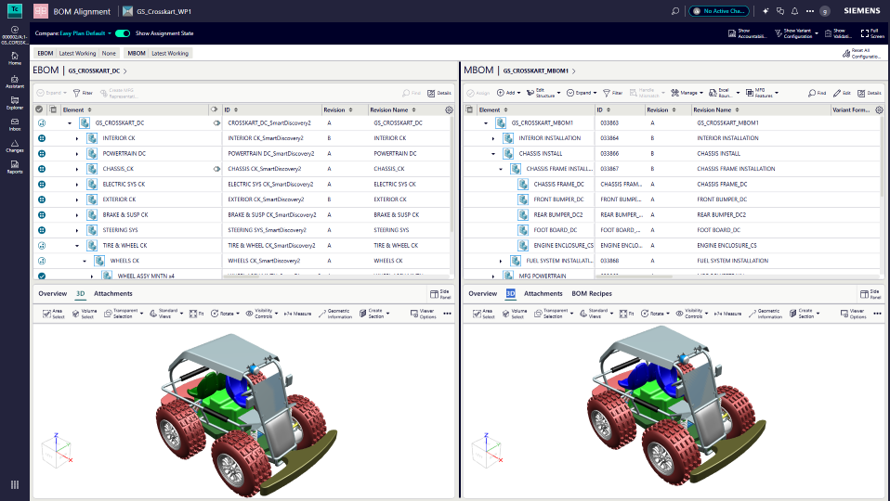Open the Add dropdown in MBOM toolbar
890x501 pixels.
(x=509, y=93)
